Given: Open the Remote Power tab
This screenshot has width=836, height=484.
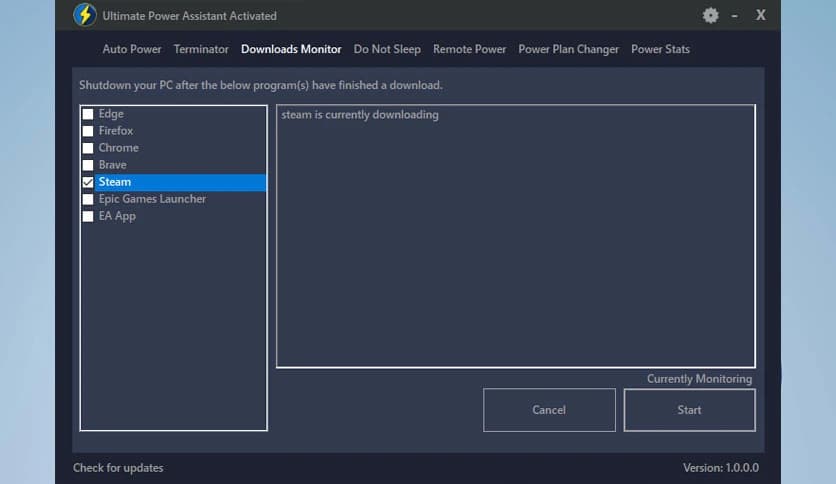Looking at the screenshot, I should (469, 49).
